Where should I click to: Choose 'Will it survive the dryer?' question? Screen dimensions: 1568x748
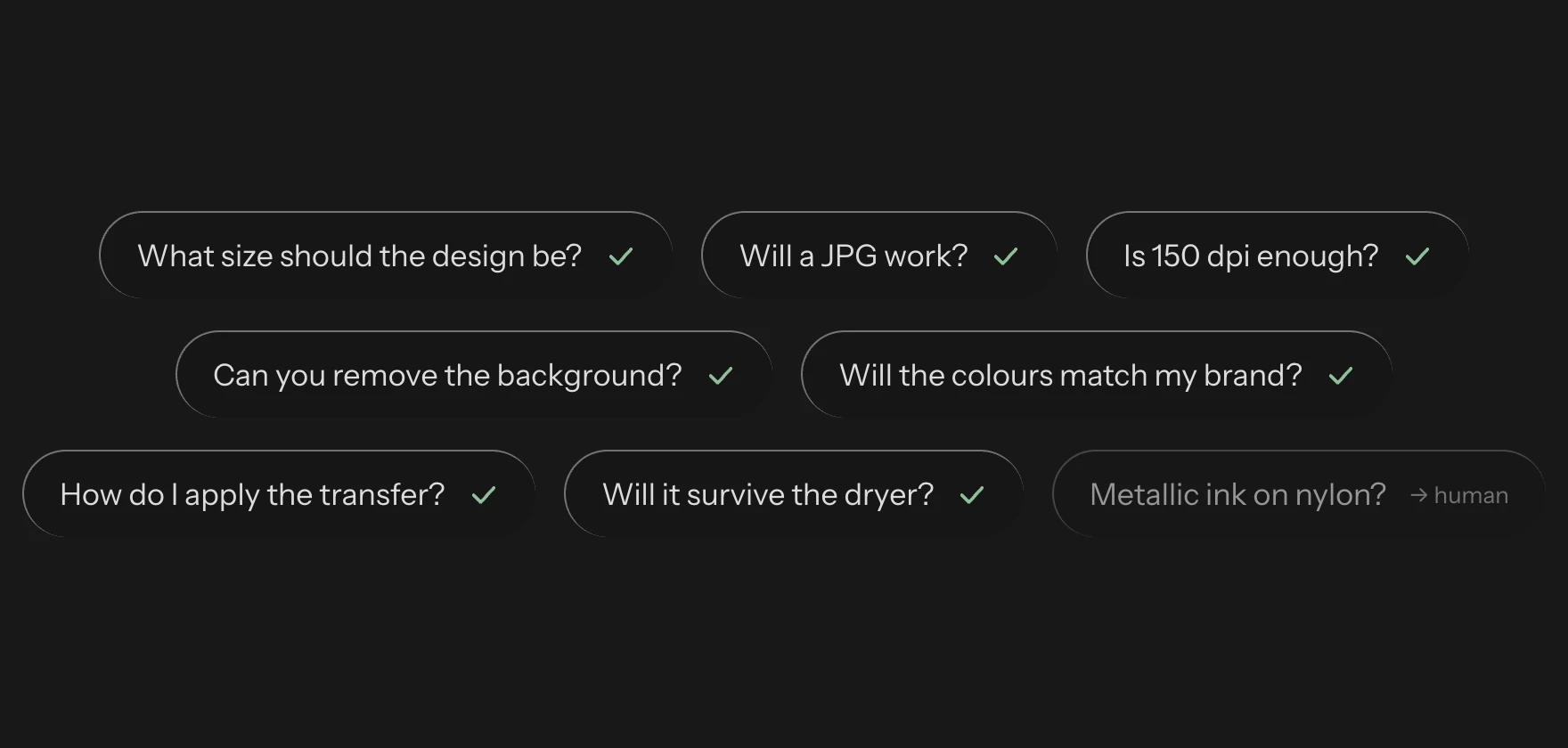(x=794, y=494)
